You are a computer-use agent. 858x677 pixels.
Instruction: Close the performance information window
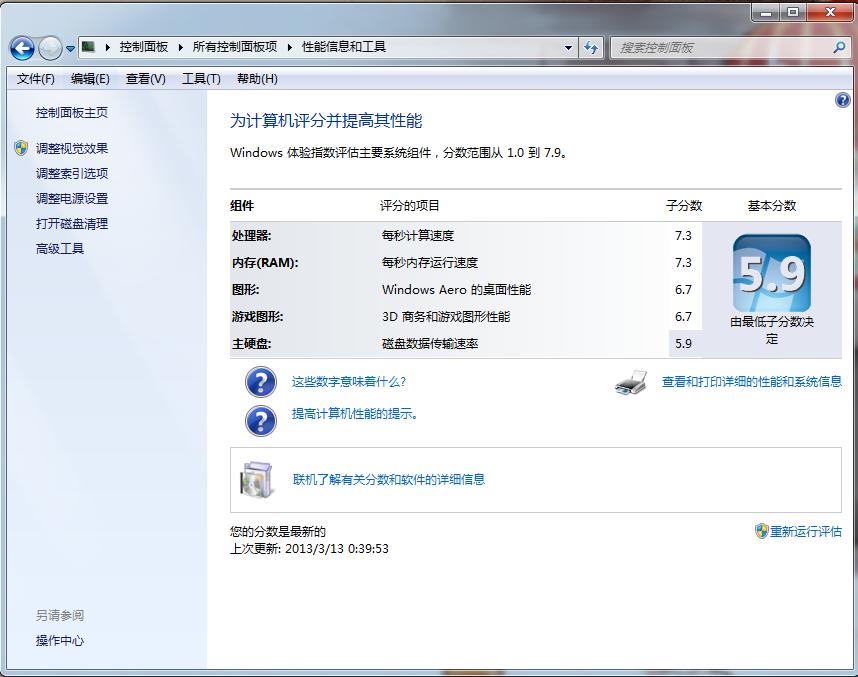pos(830,12)
